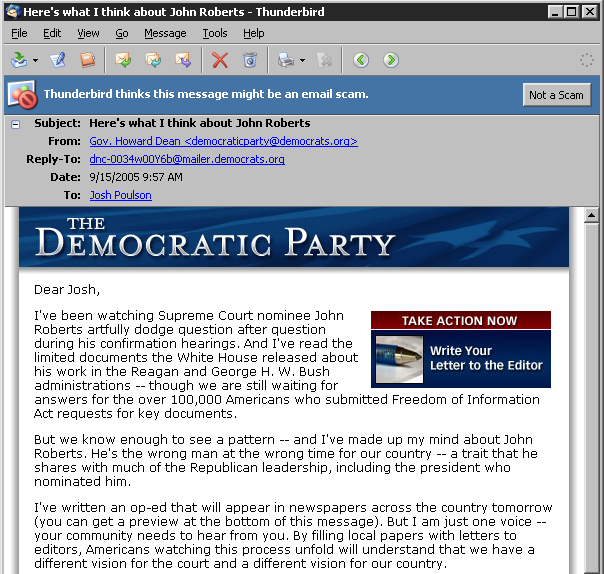Image resolution: width=604 pixels, height=574 pixels.
Task: Go to previous message green arrow
Action: click(361, 60)
